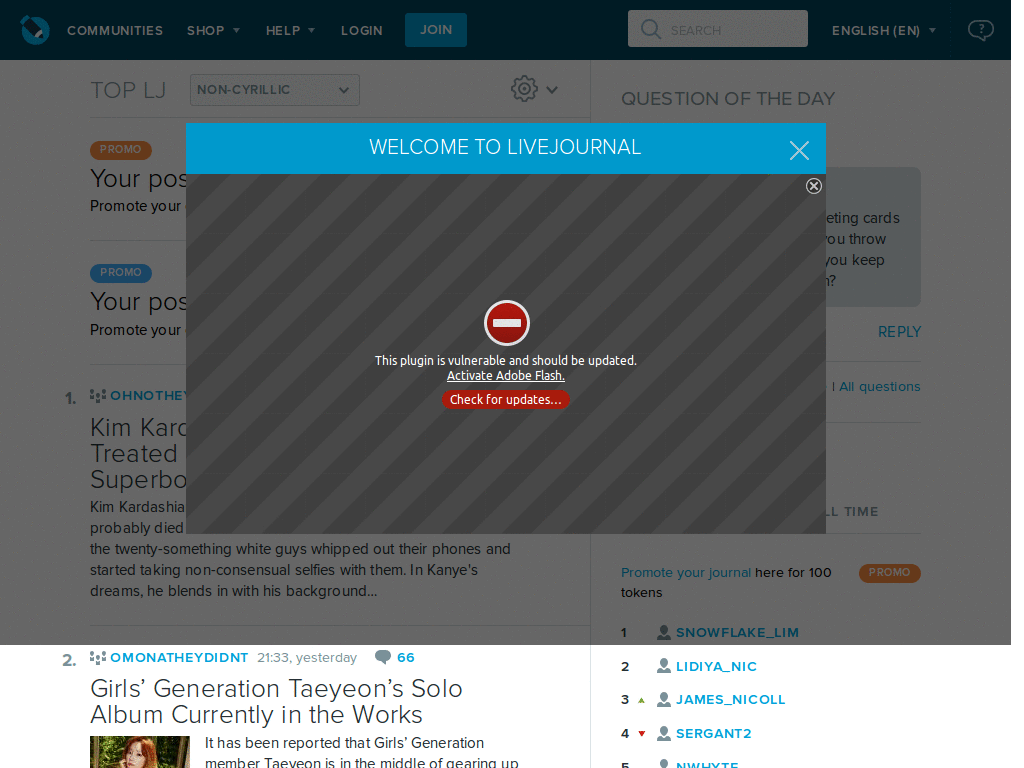Screen dimensions: 1024x768
Task: Expand the Shop dropdown menu
Action: [213, 31]
